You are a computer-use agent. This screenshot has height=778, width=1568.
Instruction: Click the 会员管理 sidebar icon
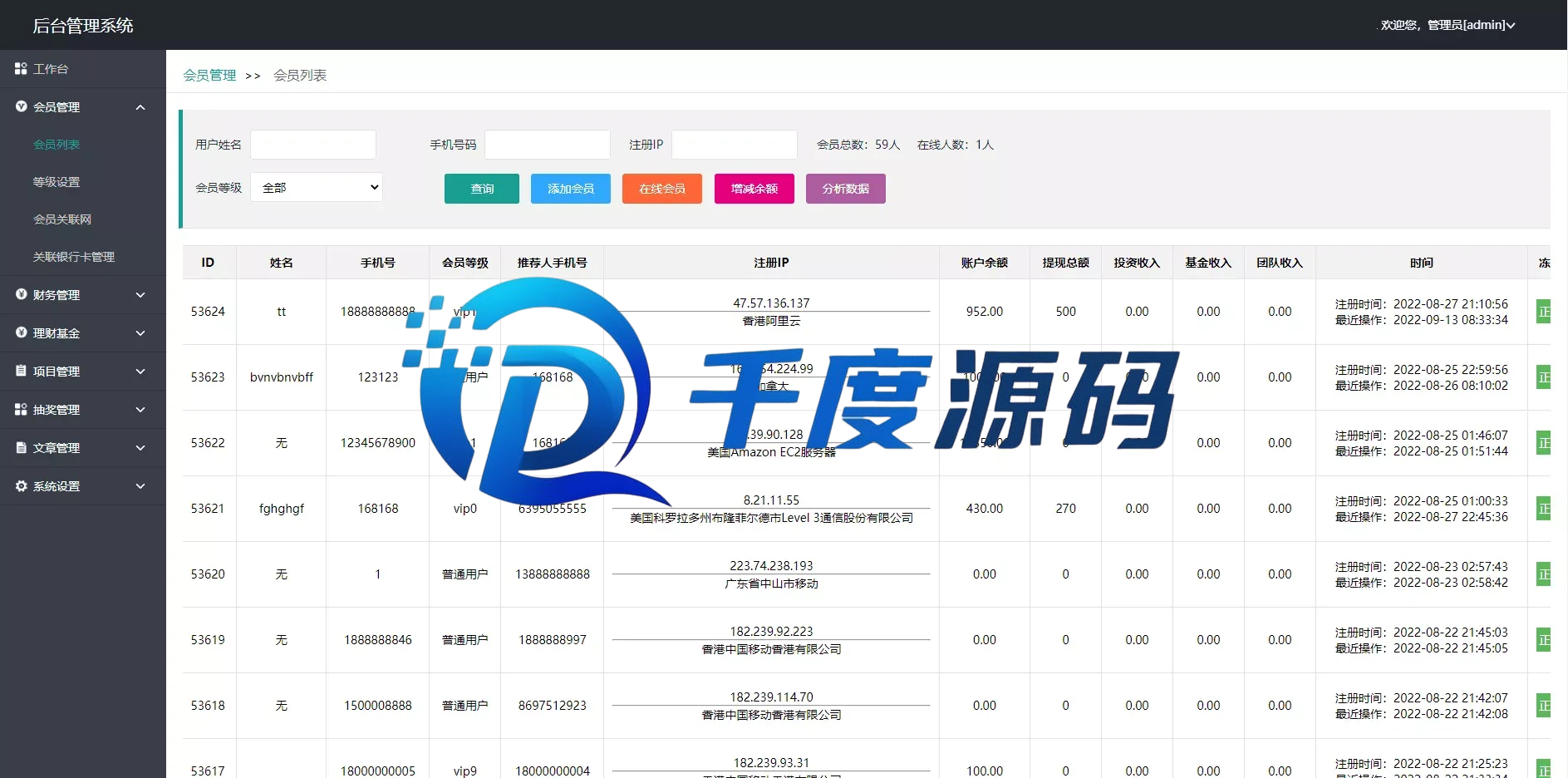(21, 106)
